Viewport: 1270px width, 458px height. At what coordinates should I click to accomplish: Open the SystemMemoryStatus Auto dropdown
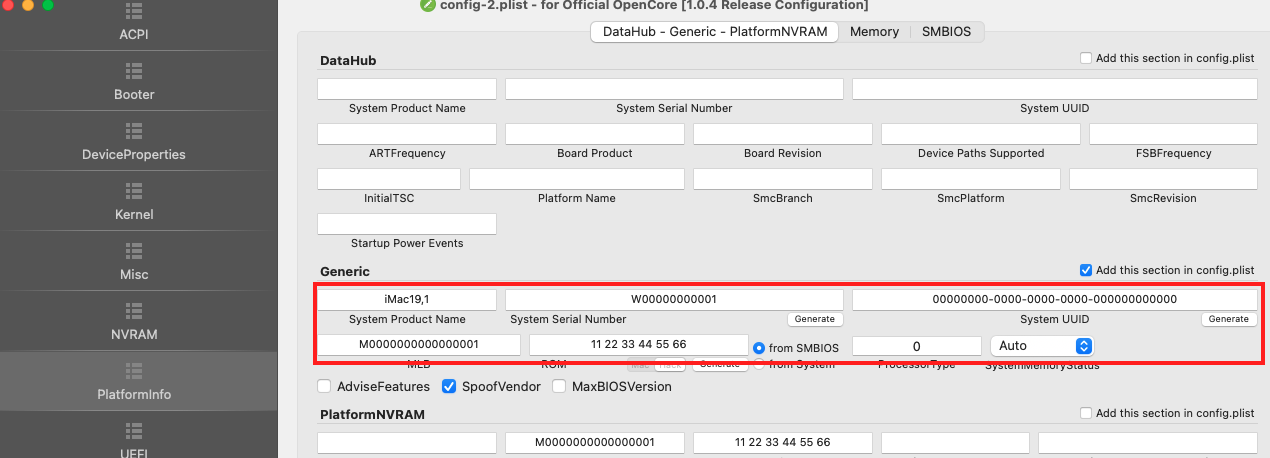[1041, 345]
